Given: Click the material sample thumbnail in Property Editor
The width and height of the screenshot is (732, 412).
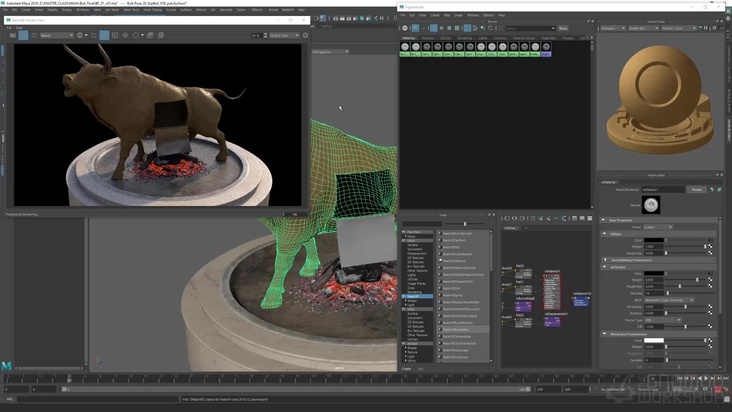Looking at the screenshot, I should click(x=651, y=204).
